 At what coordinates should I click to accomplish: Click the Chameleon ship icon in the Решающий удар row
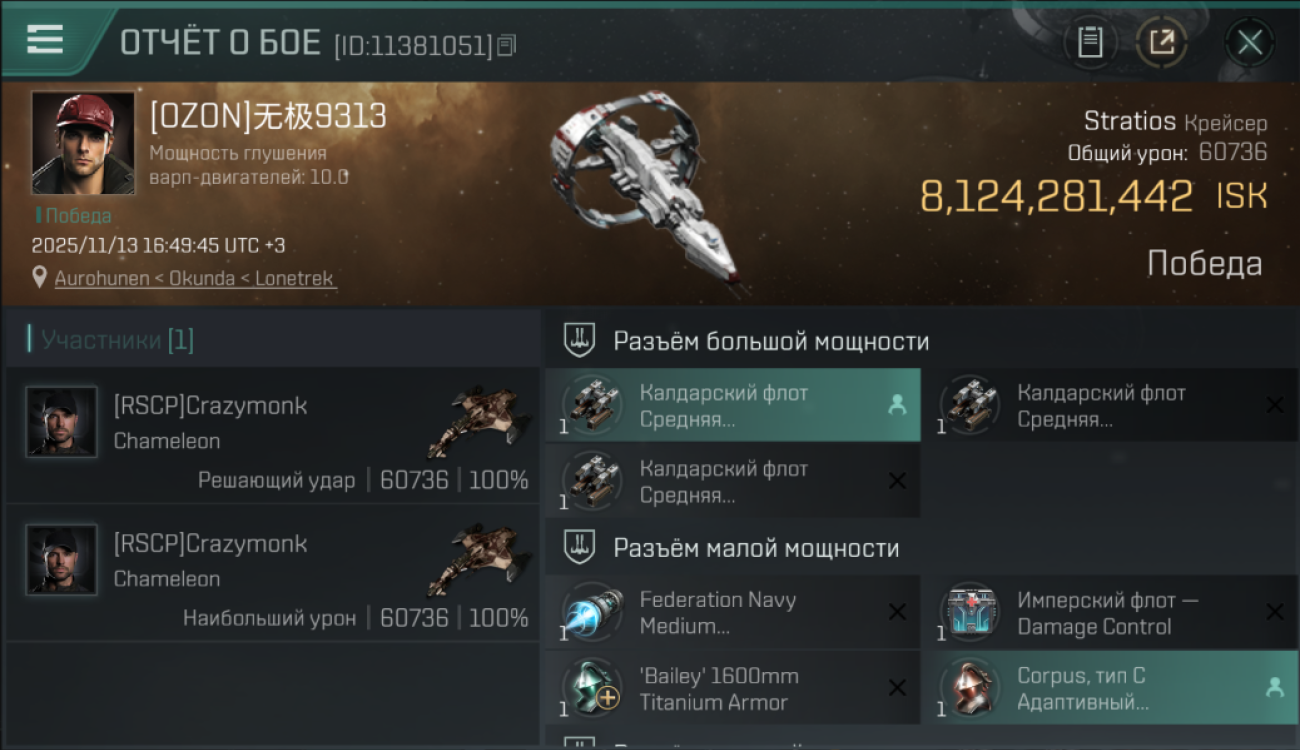[x=479, y=421]
